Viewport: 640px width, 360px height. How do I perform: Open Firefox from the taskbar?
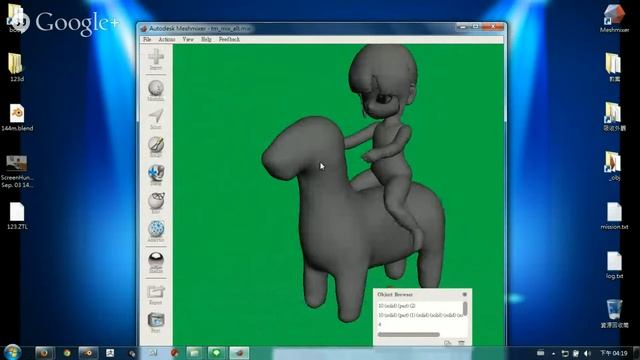point(44,353)
